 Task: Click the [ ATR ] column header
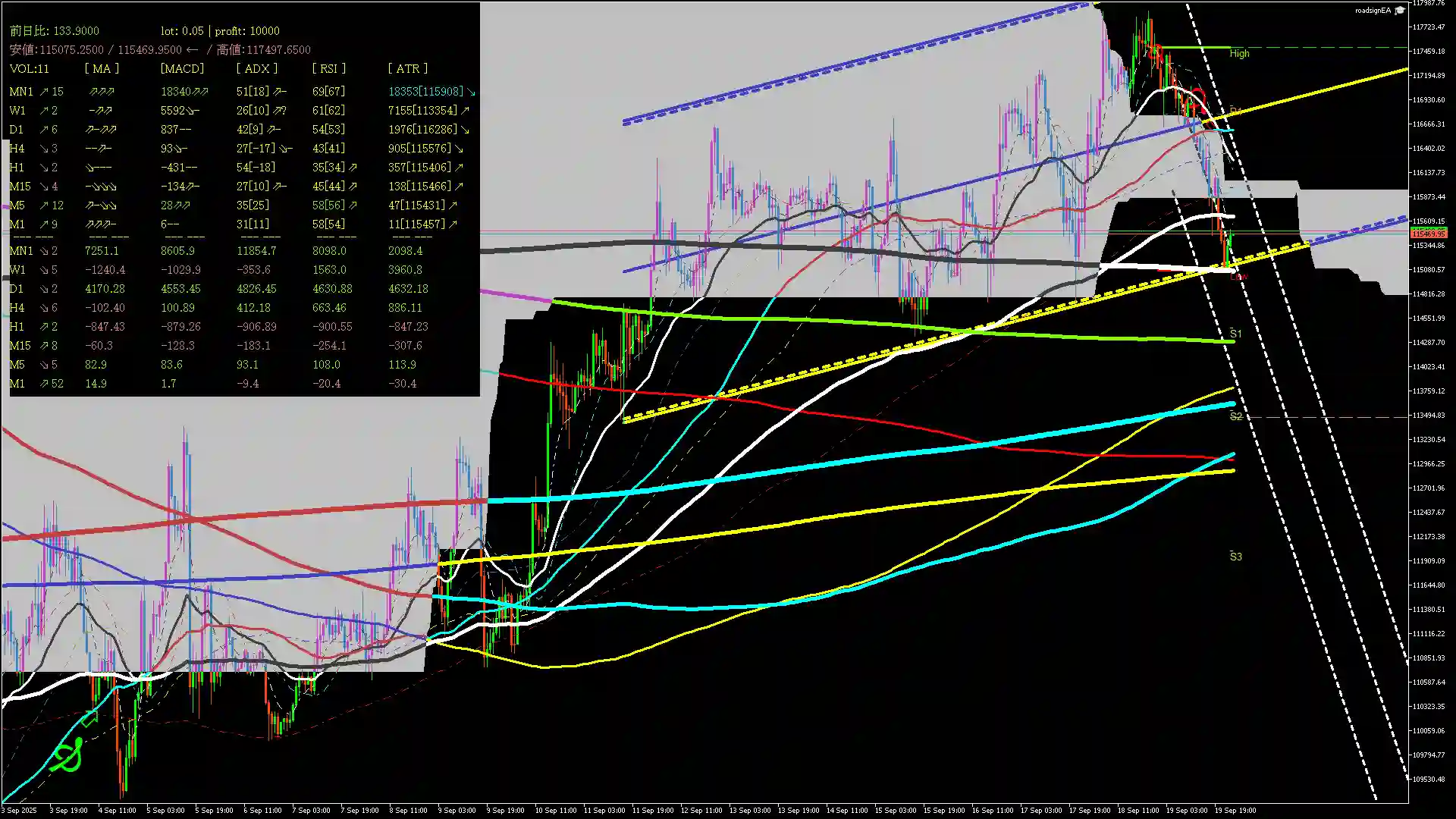407,68
